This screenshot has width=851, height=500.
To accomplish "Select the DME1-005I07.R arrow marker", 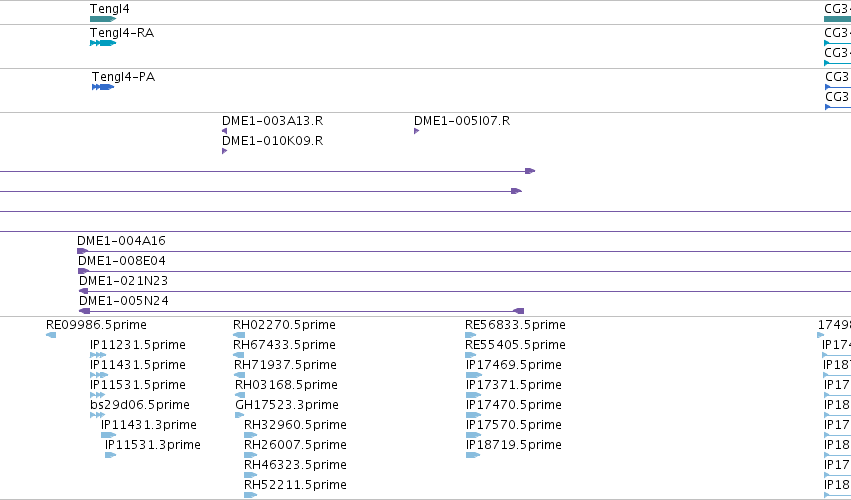I will click(x=416, y=131).
